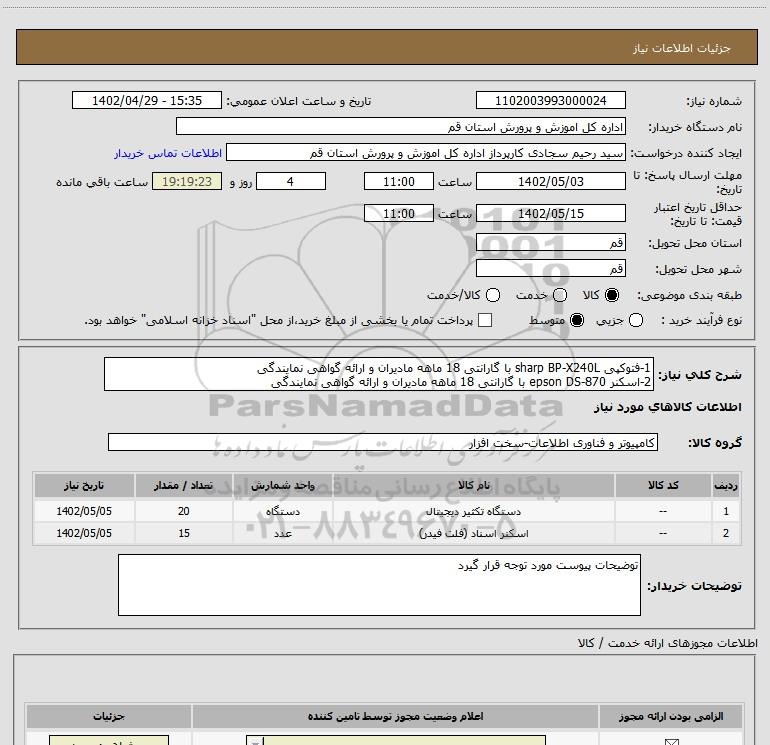This screenshot has height=745, width=770.
Task: Click the announcement date field 1402/04/29 - 15:35
Action: point(147,100)
